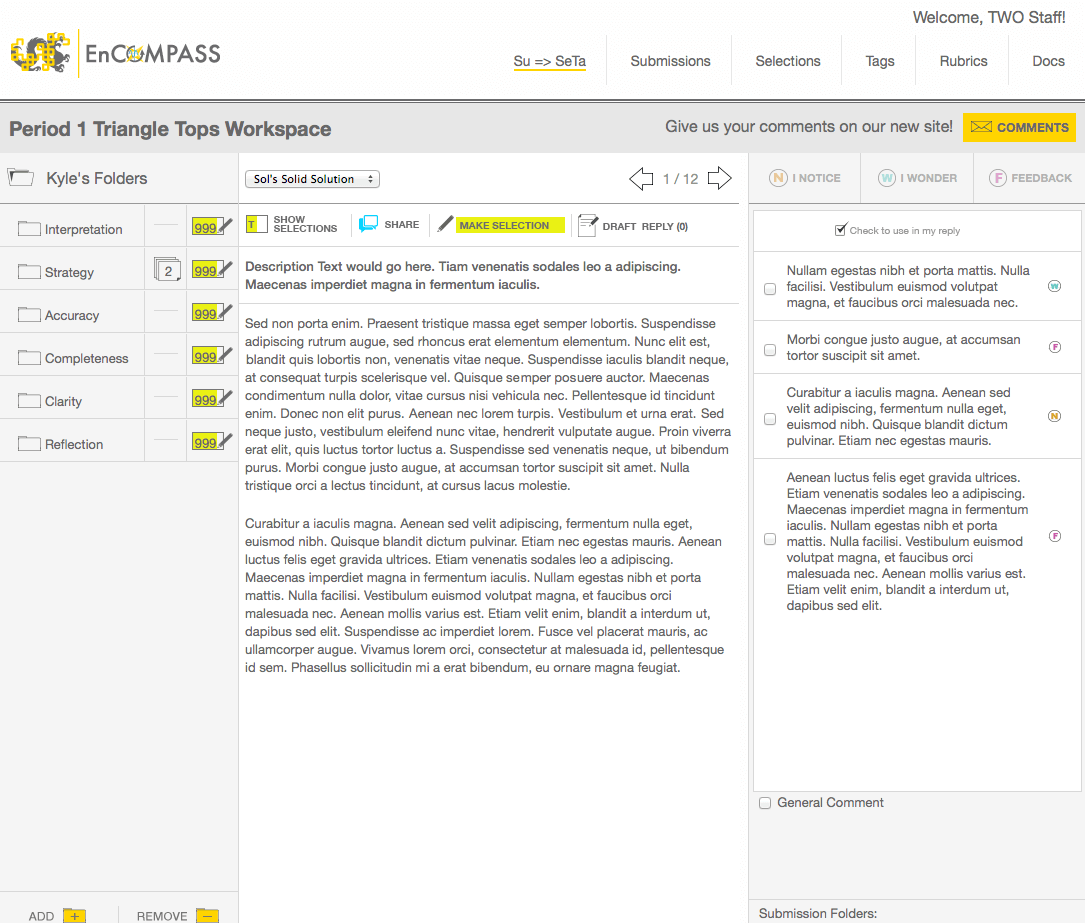This screenshot has height=923, width=1085.
Task: Click the yellow Add folder plus icon
Action: point(74,915)
